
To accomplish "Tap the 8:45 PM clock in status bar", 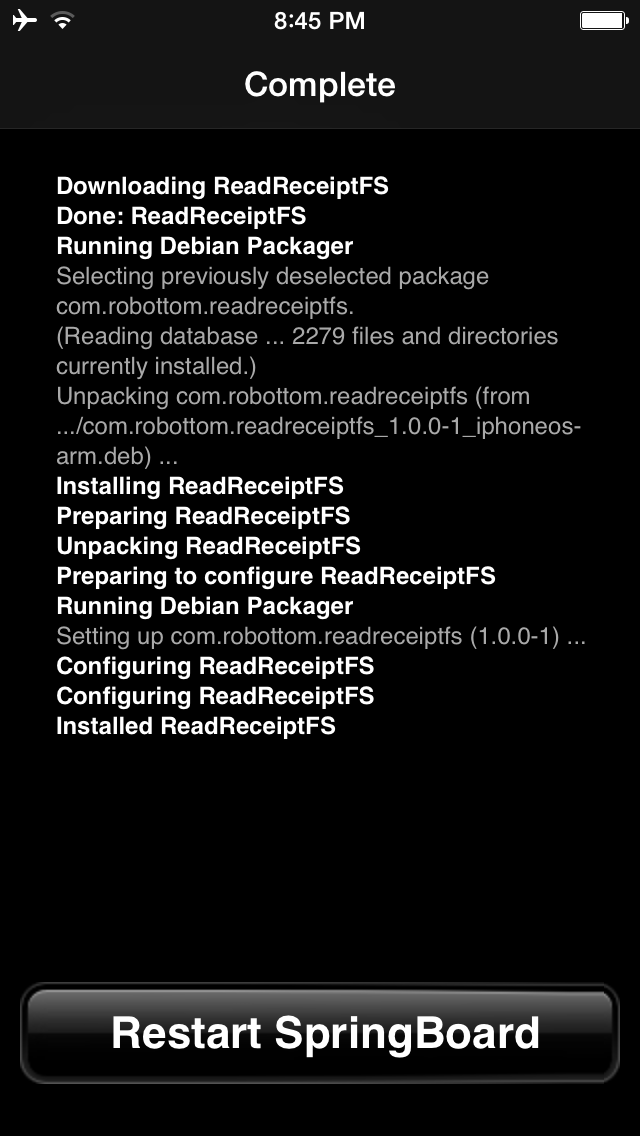I will click(x=320, y=20).
